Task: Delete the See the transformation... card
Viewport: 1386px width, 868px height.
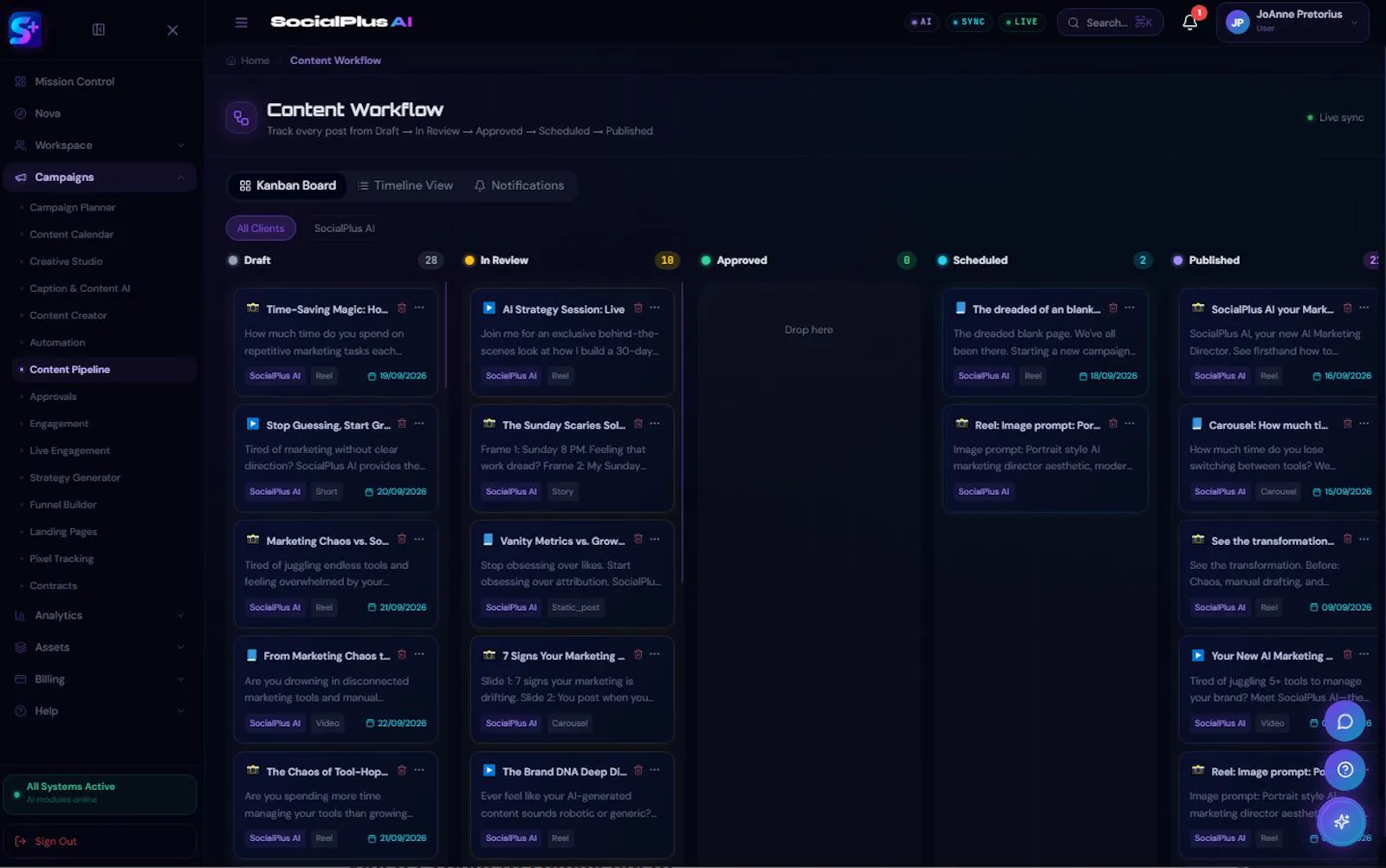Action: [1347, 540]
